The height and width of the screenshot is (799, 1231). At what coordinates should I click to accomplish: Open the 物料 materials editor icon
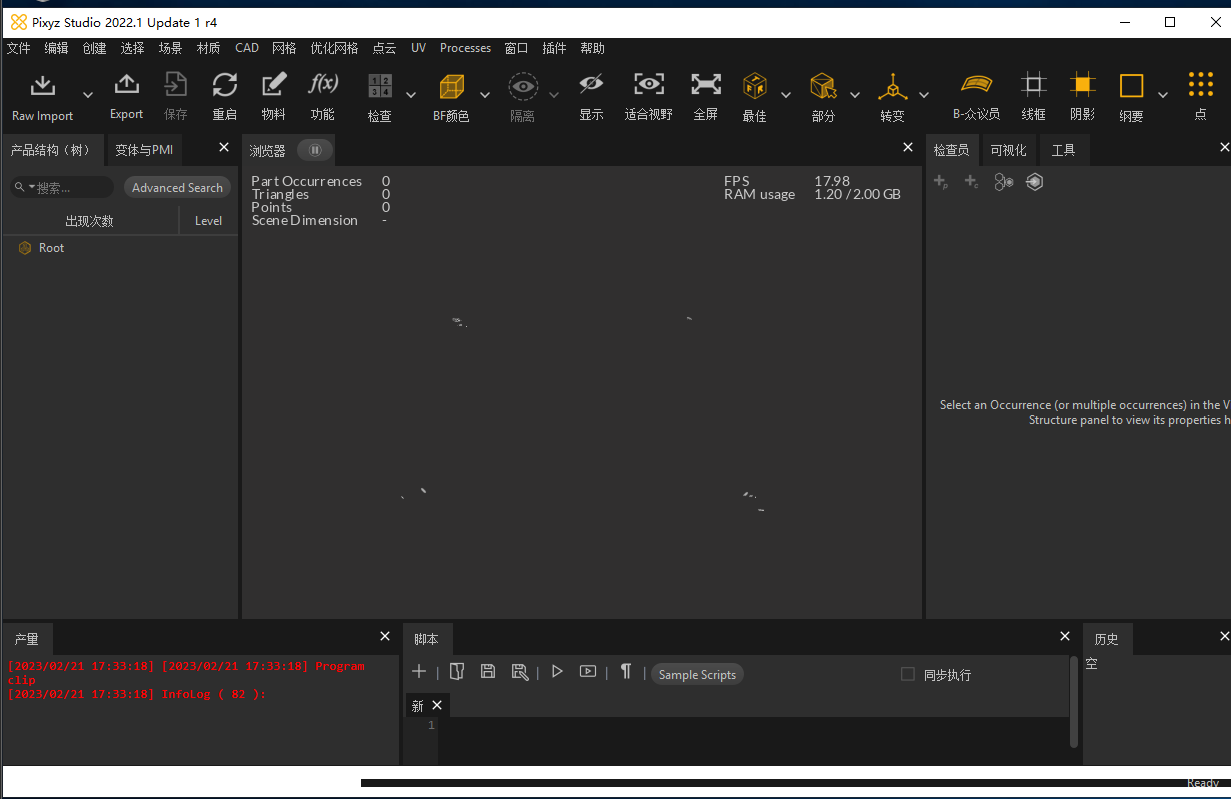pos(274,85)
